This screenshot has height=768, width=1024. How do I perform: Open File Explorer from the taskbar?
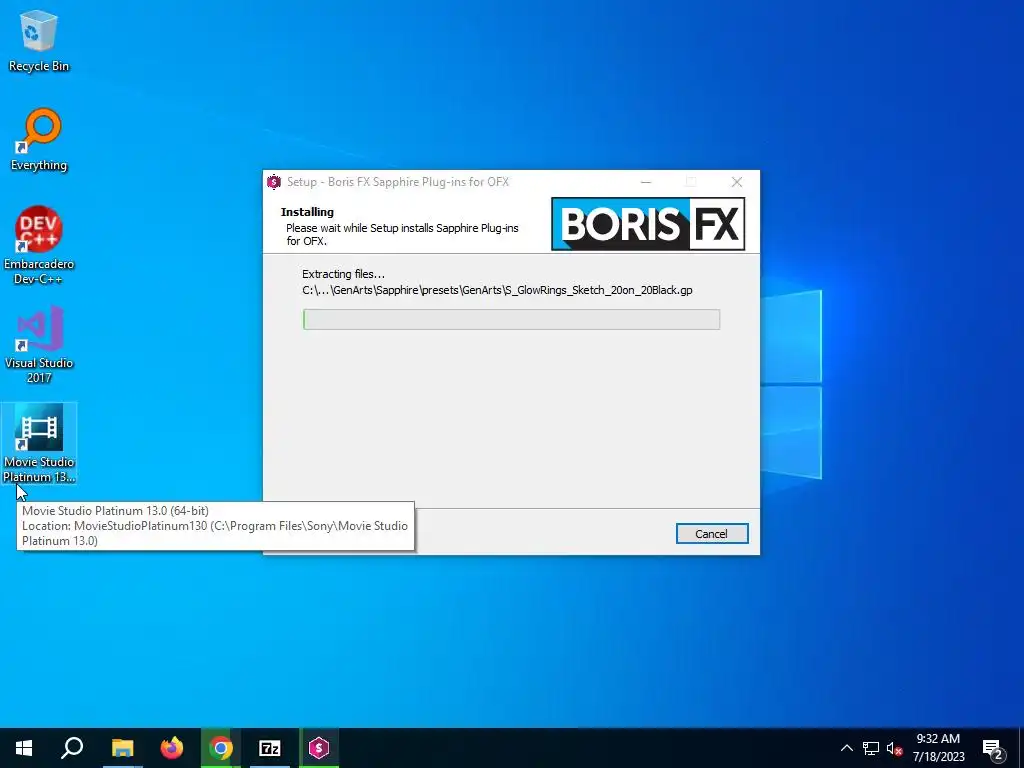[122, 748]
